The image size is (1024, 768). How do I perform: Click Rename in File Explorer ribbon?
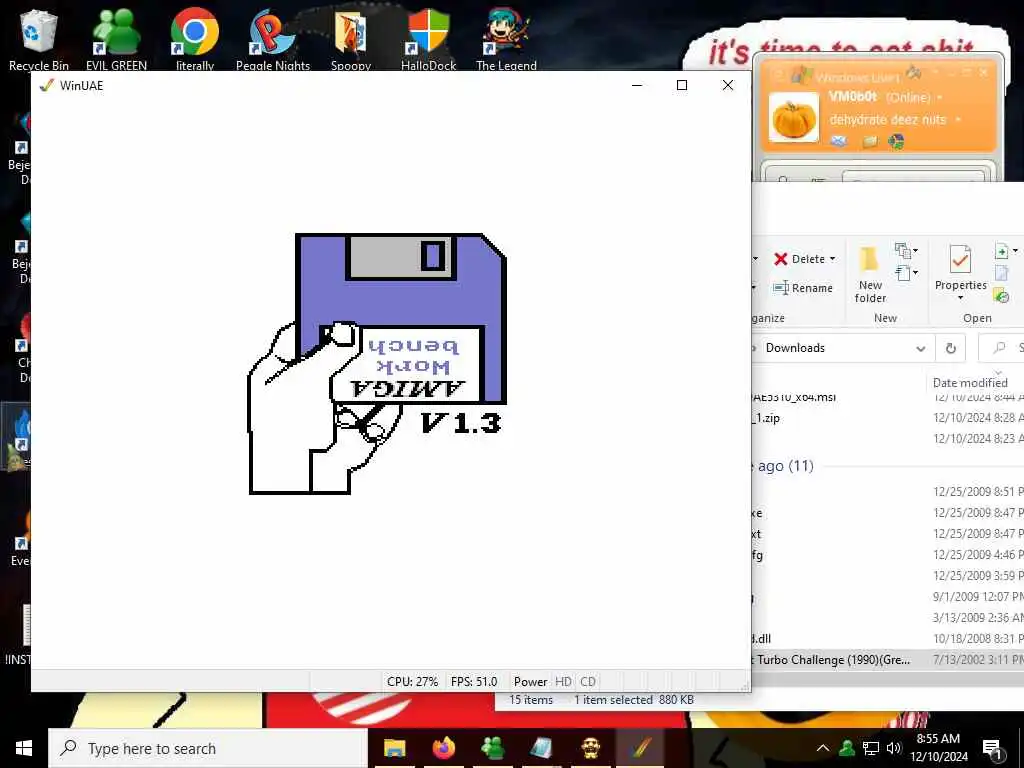(x=803, y=288)
